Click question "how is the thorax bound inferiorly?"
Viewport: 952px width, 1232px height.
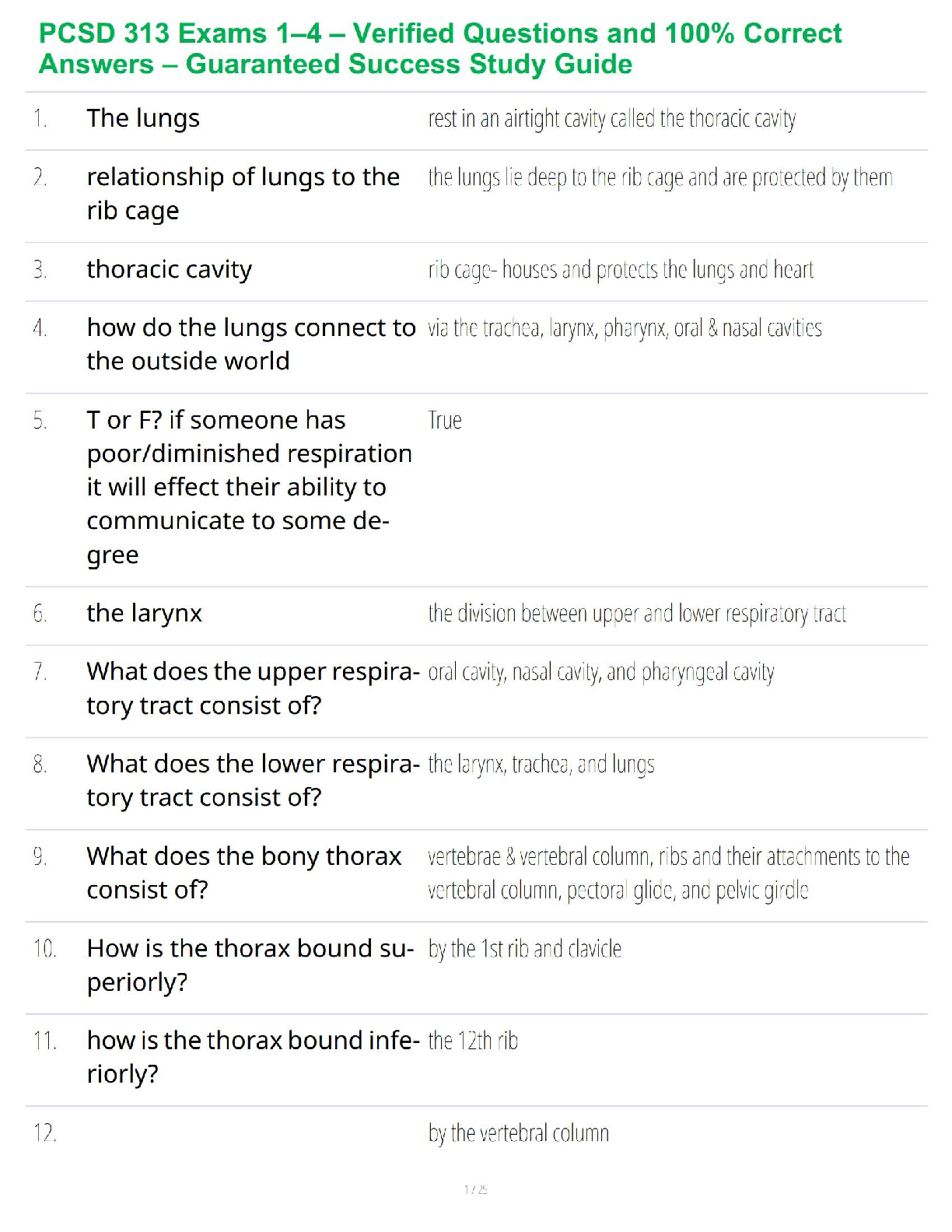pos(252,1057)
